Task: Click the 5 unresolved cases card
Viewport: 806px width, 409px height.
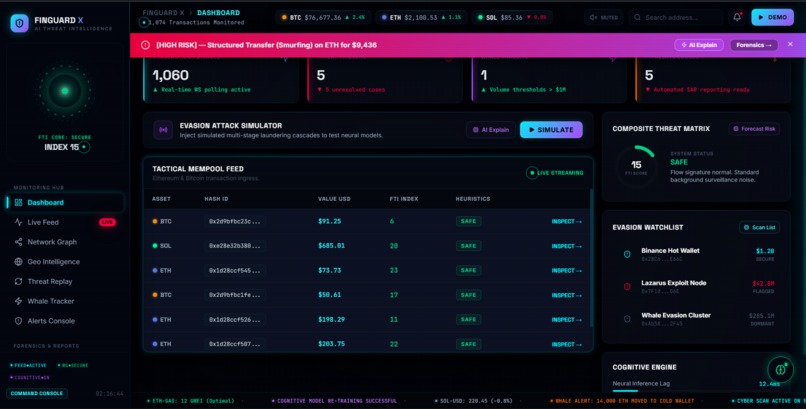Action: tap(385, 80)
